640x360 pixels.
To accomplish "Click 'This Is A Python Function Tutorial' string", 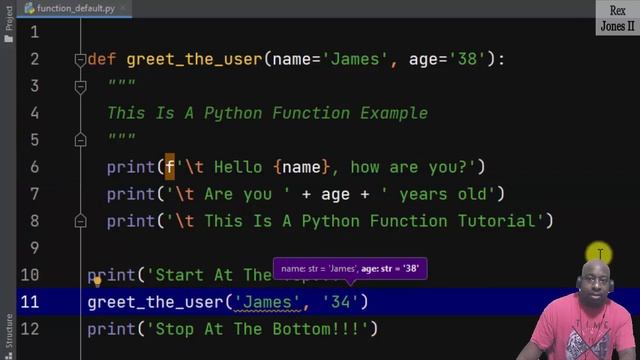I will tap(355, 221).
